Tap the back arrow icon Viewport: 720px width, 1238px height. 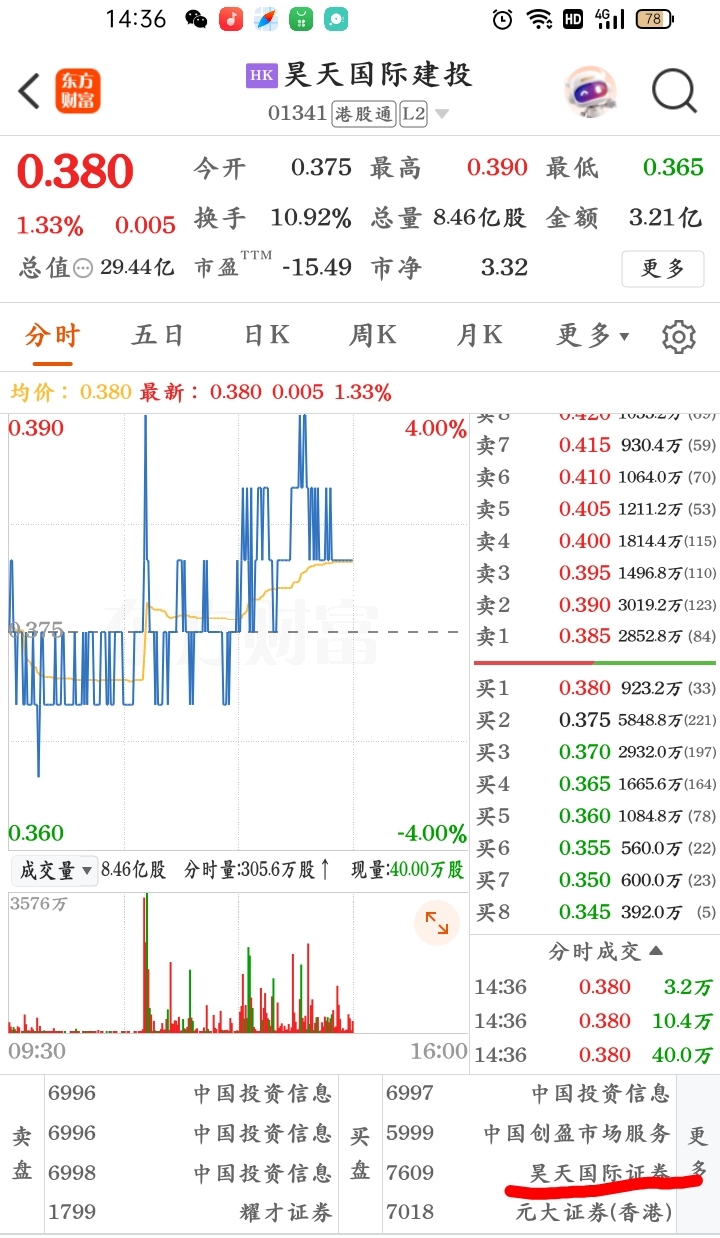(29, 92)
